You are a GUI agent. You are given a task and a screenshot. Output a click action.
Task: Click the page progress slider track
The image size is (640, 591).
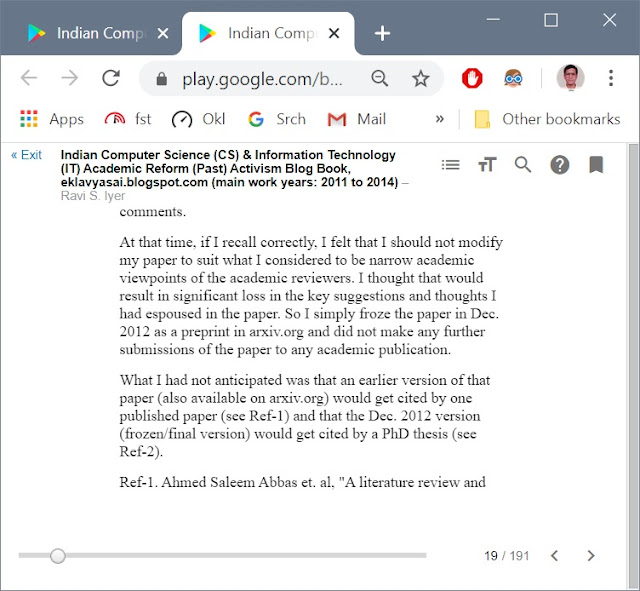click(222, 555)
